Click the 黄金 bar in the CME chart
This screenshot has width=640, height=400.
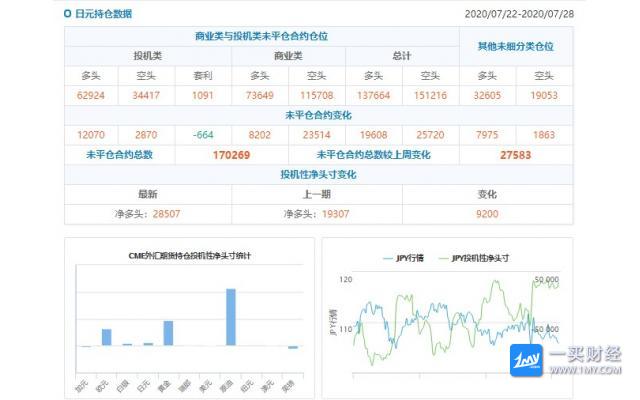point(168,333)
